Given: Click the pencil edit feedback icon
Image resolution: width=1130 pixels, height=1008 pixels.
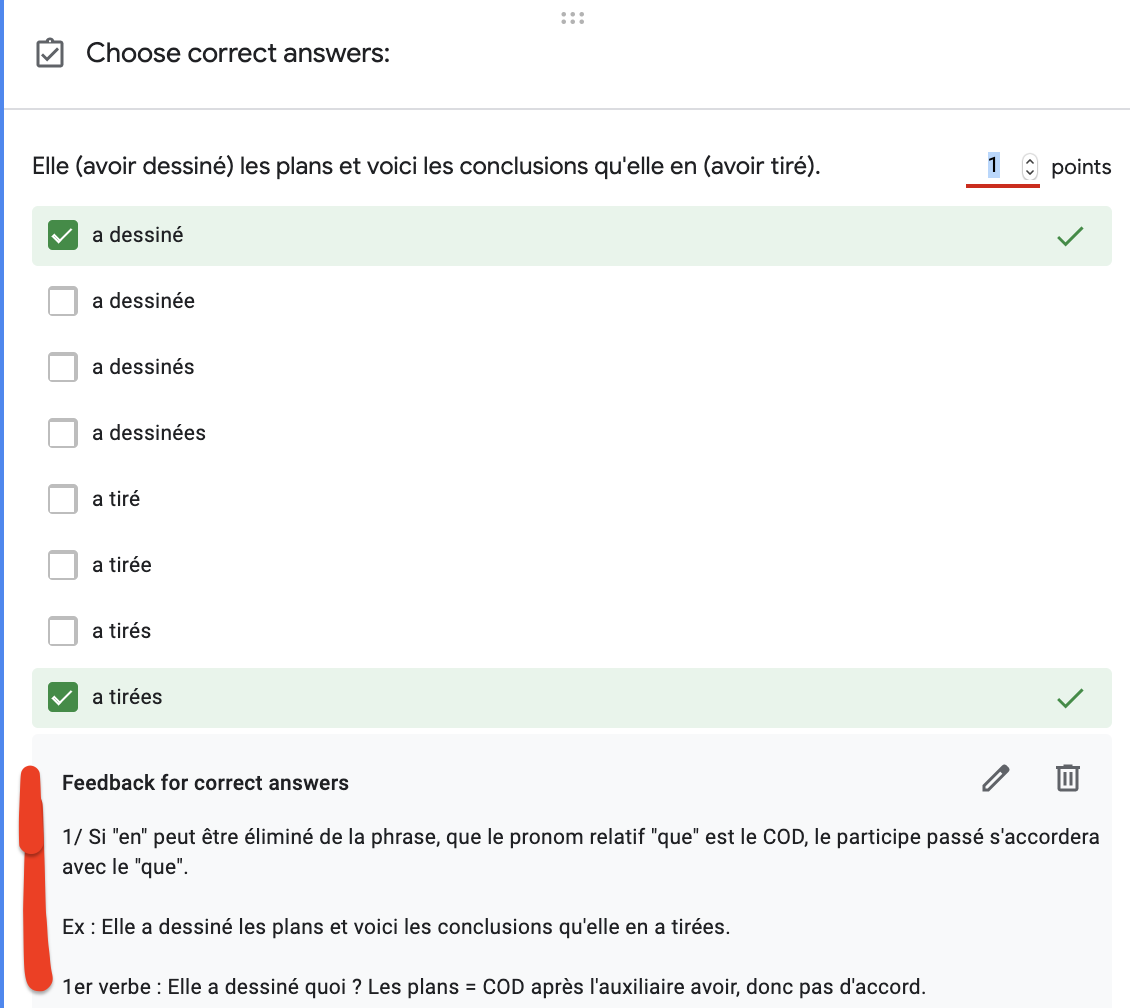Looking at the screenshot, I should (x=996, y=778).
